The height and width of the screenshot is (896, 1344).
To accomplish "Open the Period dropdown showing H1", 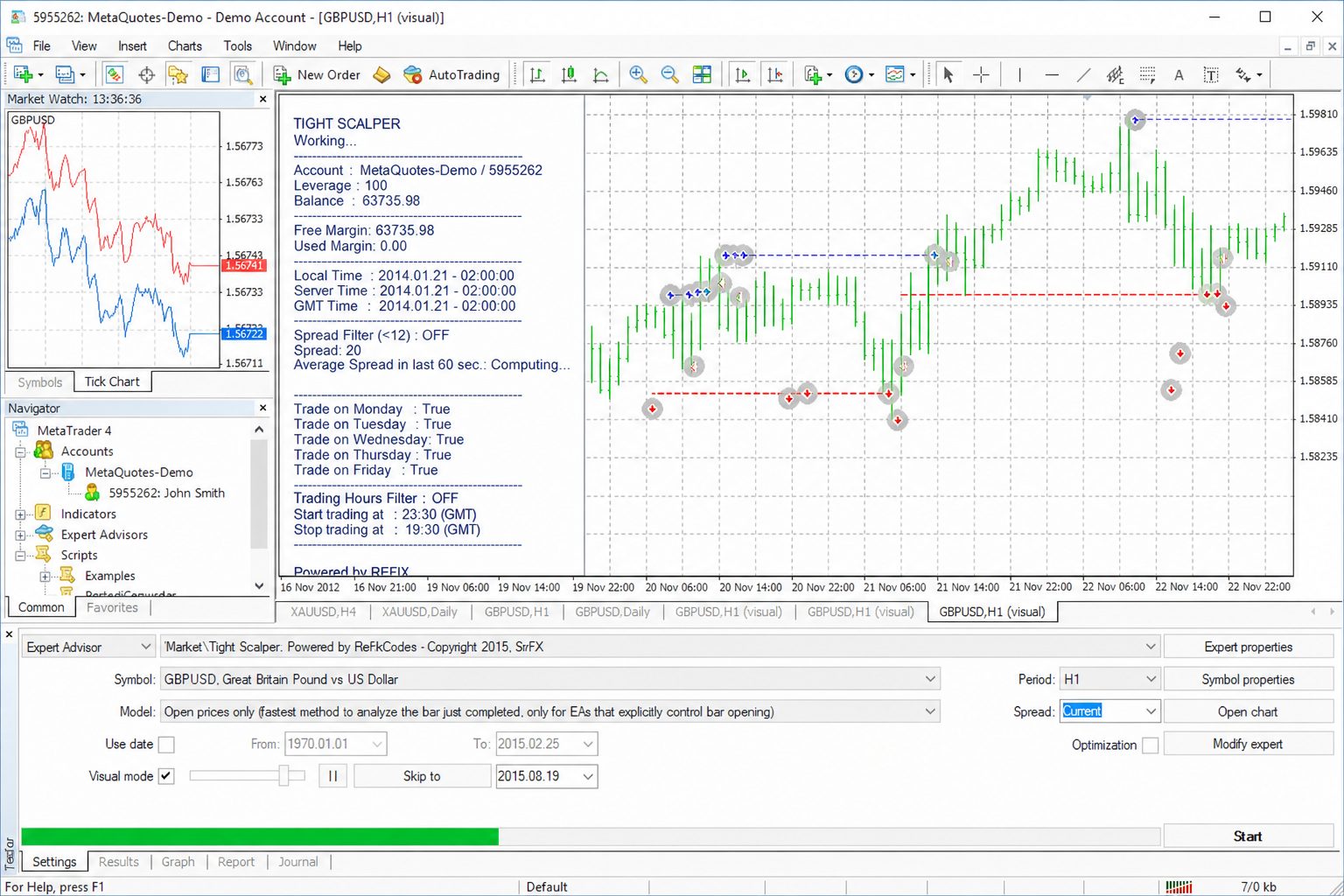I will [1110, 679].
